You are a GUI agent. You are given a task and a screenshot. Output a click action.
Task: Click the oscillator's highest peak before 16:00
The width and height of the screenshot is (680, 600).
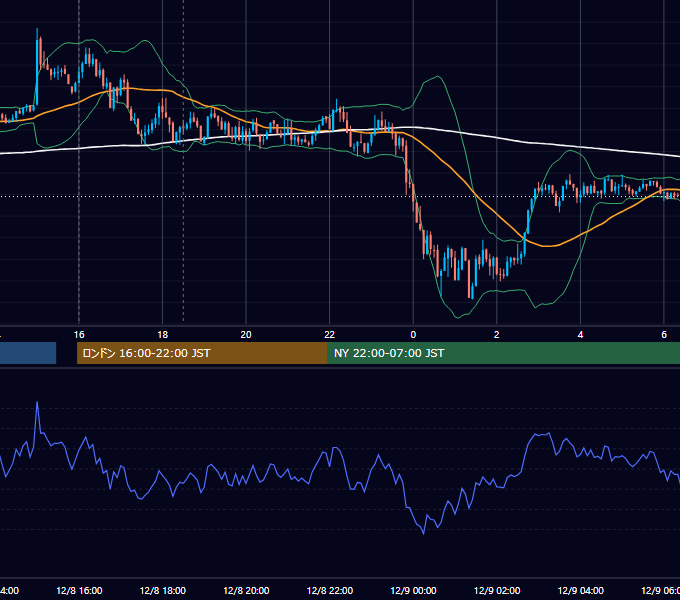(x=37, y=403)
